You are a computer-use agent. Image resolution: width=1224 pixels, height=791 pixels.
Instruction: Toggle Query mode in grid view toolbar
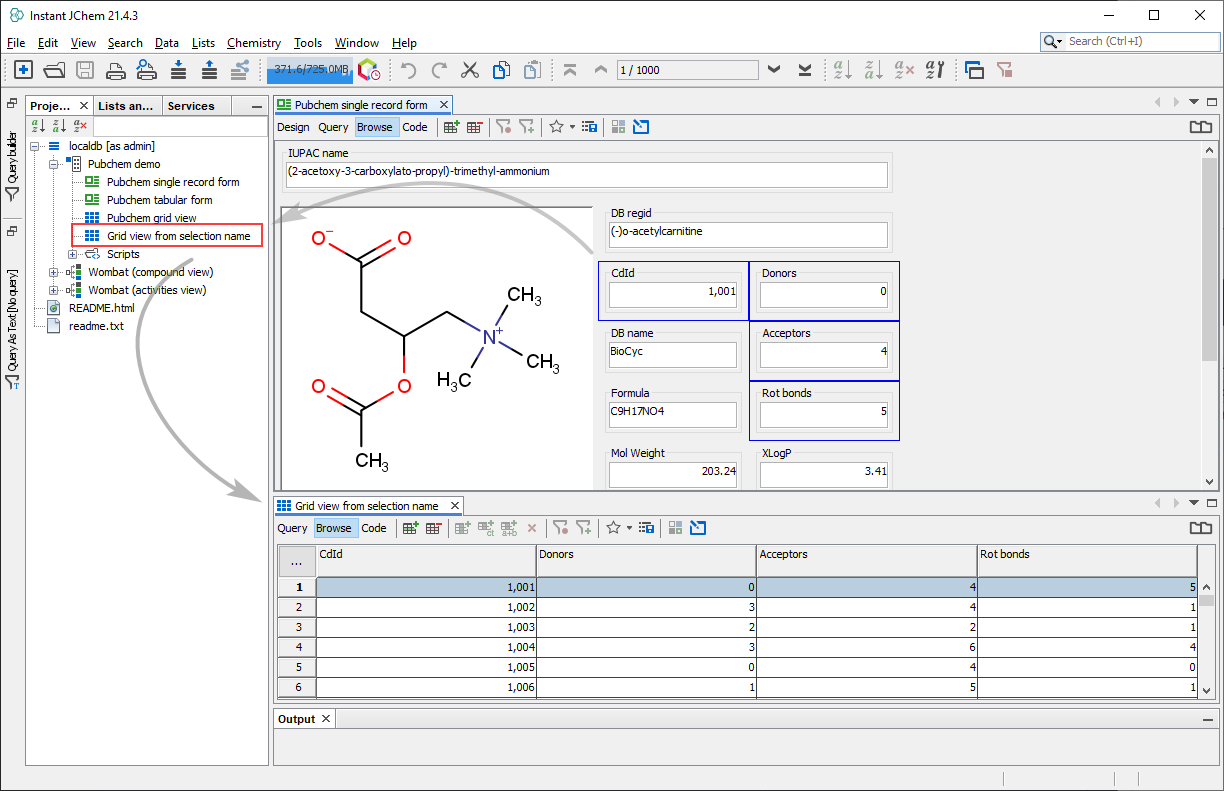(x=293, y=528)
